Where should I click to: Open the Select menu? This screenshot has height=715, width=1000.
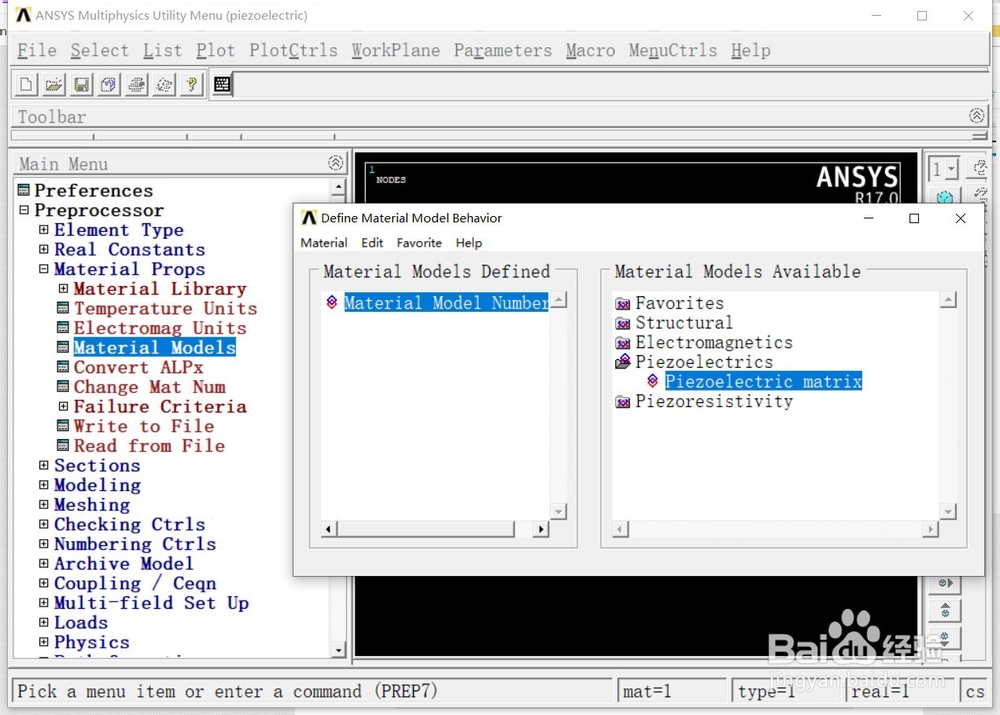(x=99, y=50)
